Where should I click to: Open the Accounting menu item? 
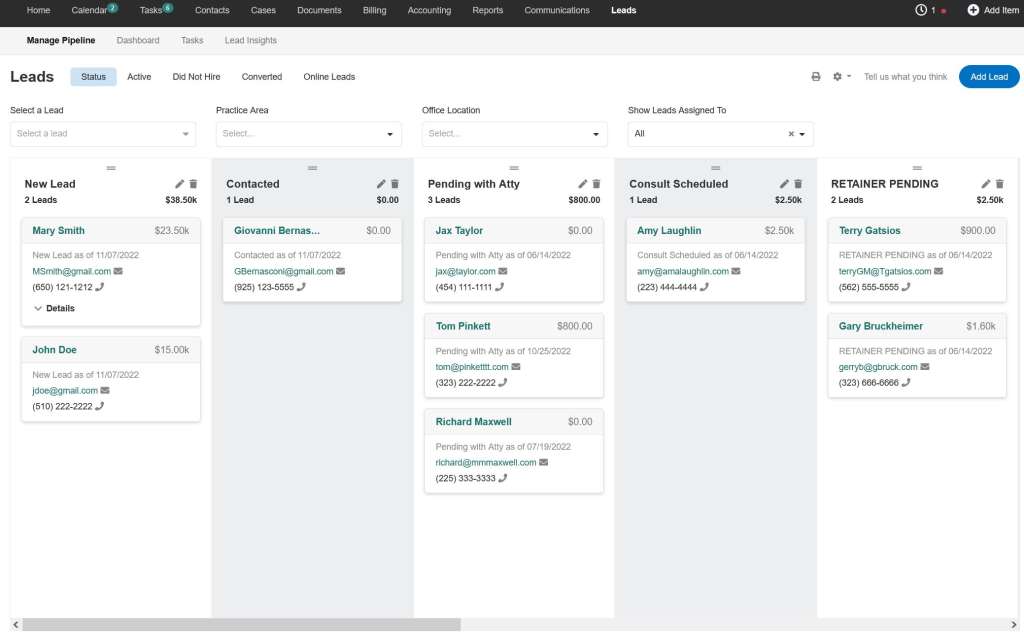click(429, 11)
